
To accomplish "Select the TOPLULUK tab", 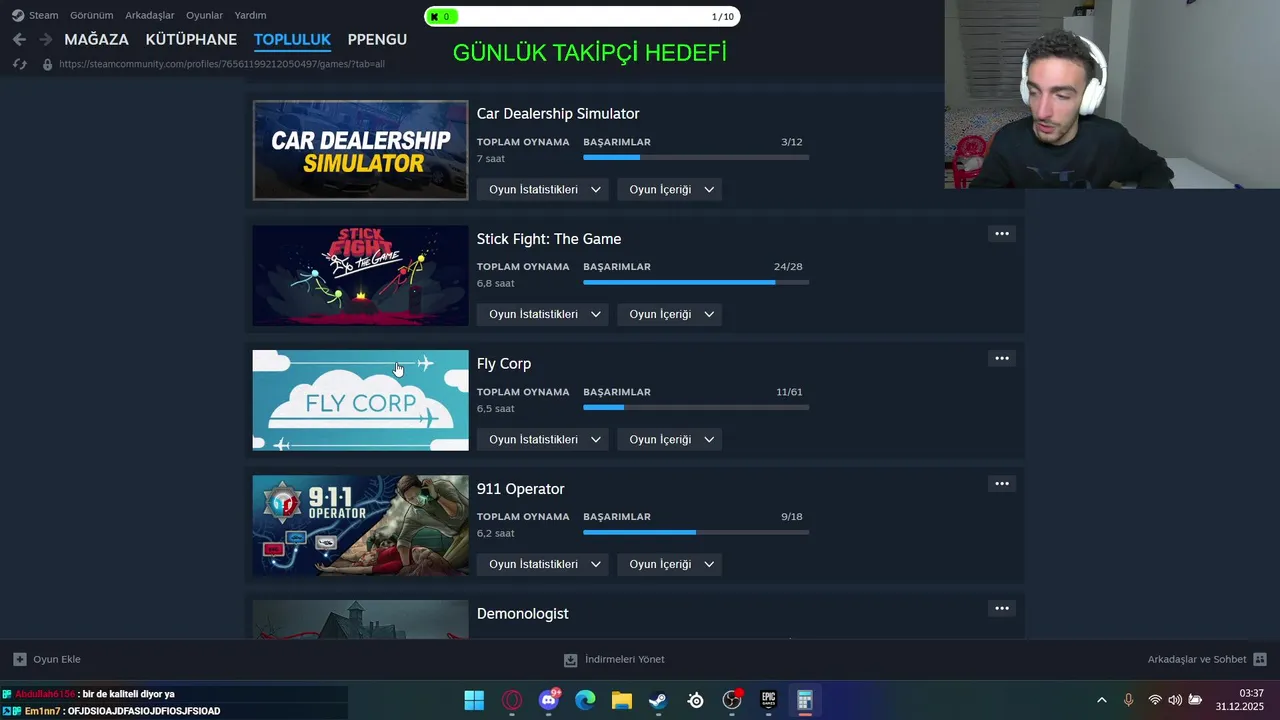I will 292,39.
